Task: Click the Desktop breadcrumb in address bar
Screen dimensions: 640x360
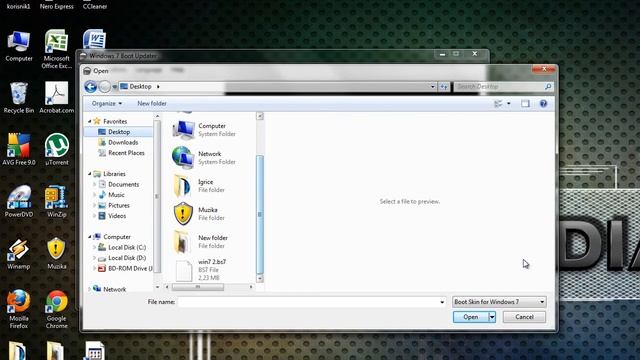Action: pos(140,87)
